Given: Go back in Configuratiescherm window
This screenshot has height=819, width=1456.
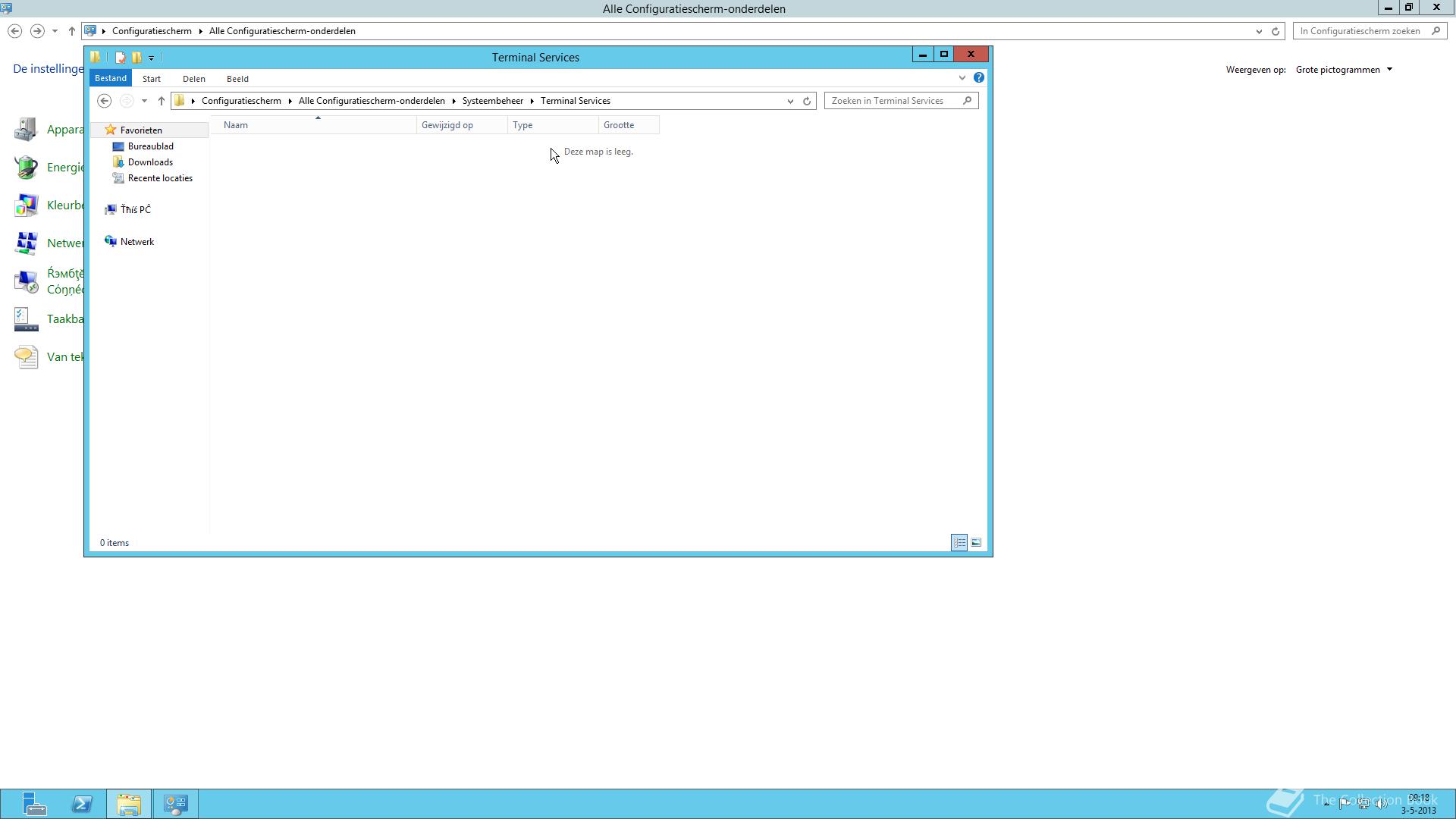Looking at the screenshot, I should tap(14, 31).
